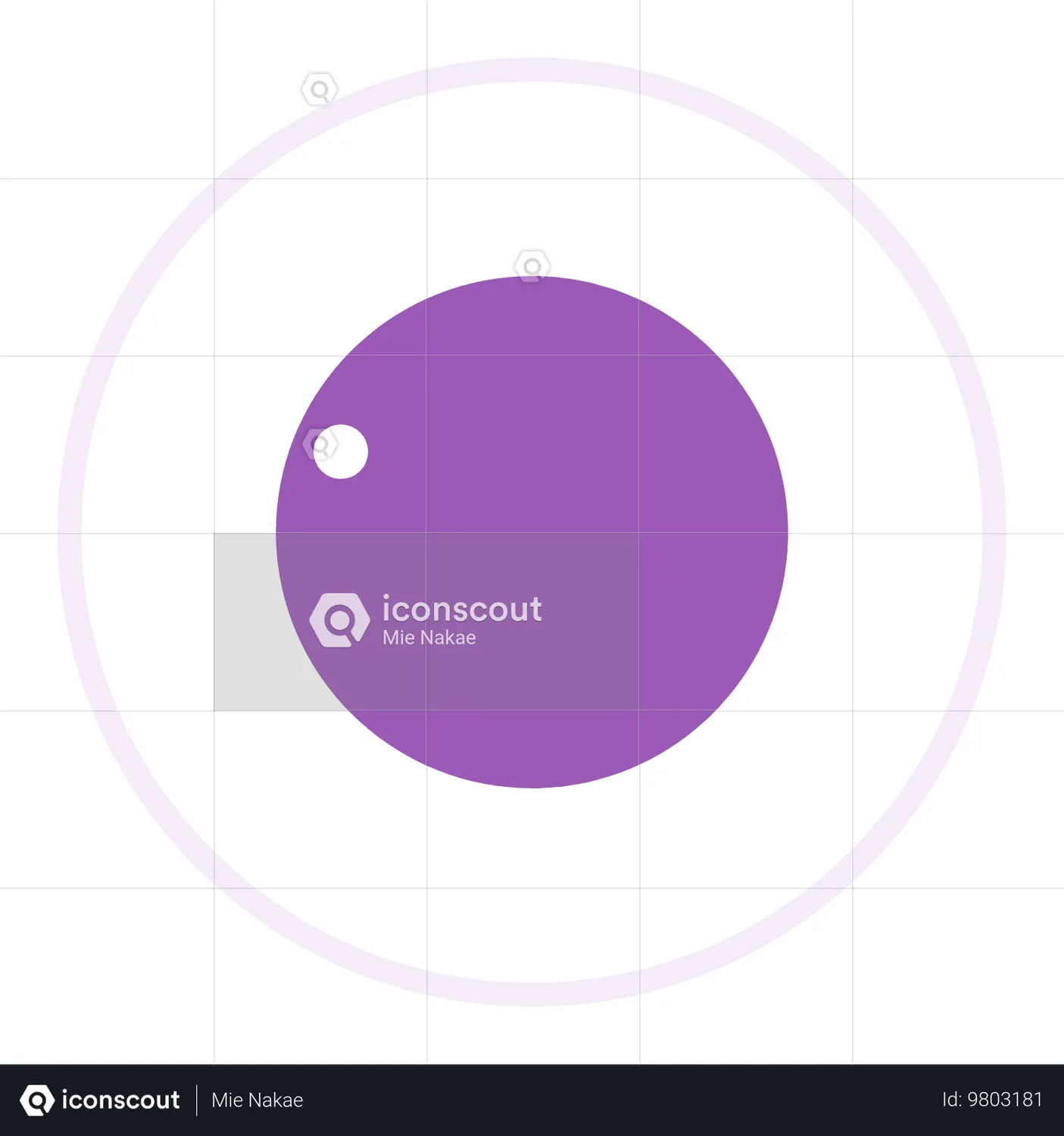Click the Mie Nakae credit under the watermark
This screenshot has width=1064, height=1136.
click(x=429, y=638)
